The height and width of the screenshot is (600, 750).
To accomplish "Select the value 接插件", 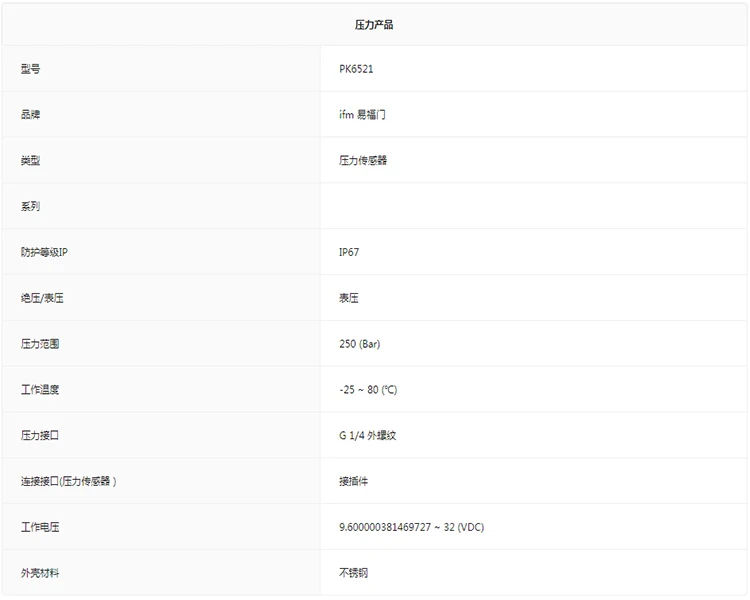I will point(353,481).
